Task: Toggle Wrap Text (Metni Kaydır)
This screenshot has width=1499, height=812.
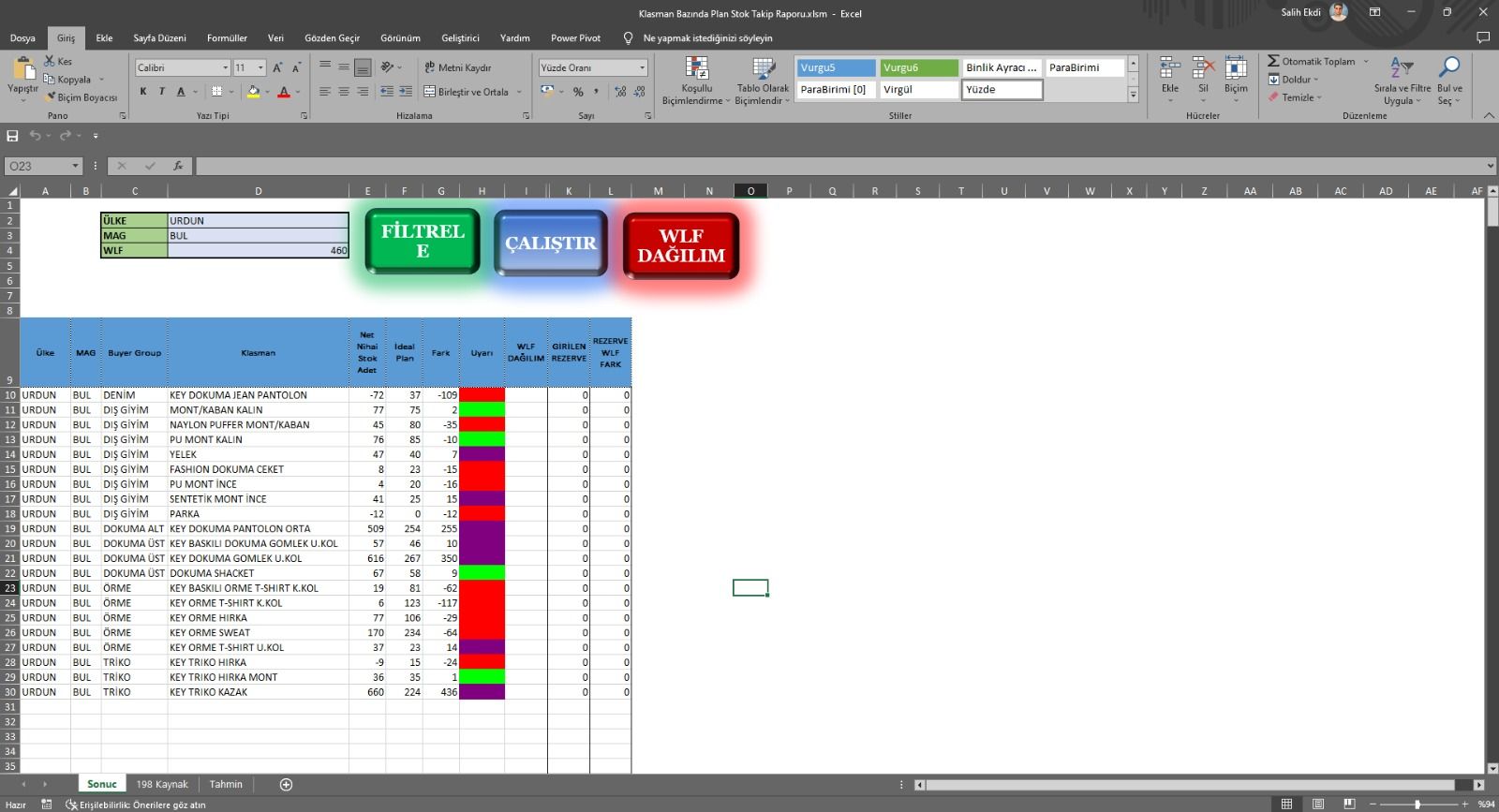Action: point(457,67)
